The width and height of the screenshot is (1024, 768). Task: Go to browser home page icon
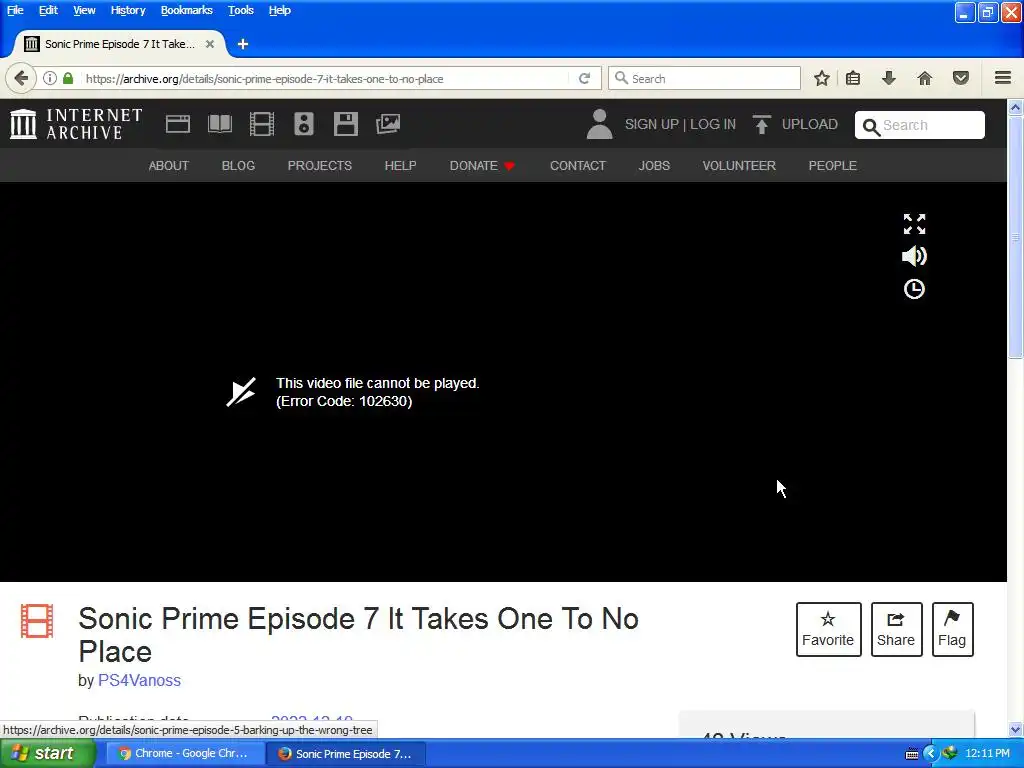[x=925, y=78]
